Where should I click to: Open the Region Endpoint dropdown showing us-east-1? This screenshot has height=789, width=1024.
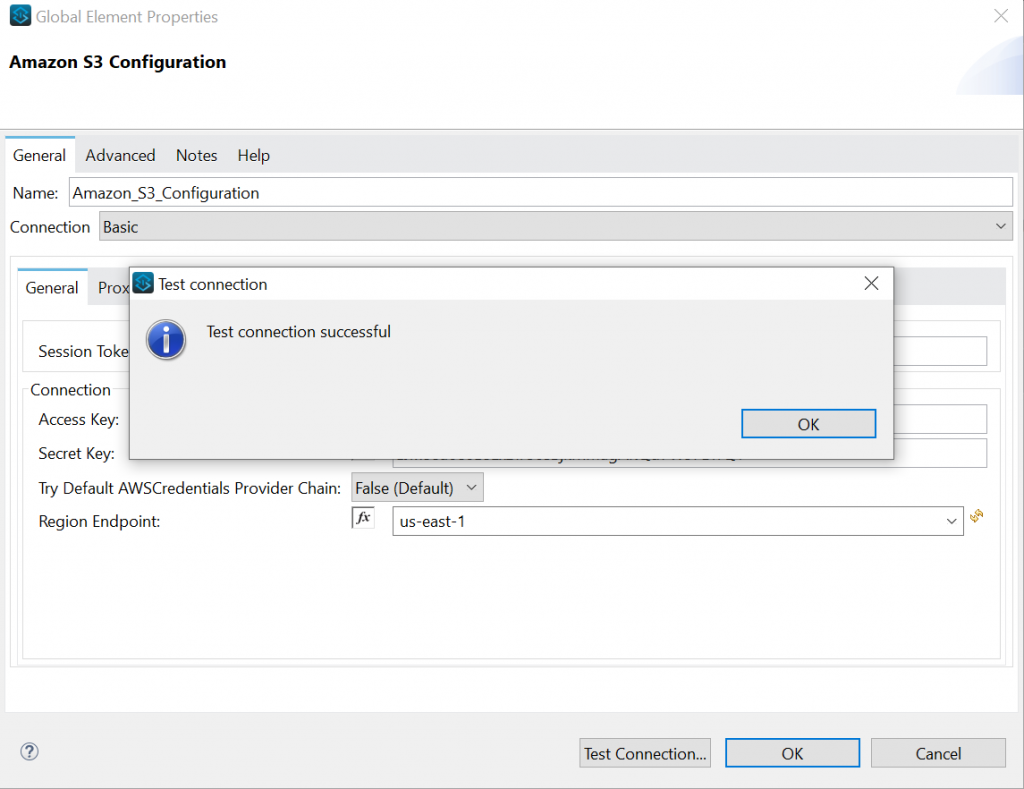pos(675,521)
